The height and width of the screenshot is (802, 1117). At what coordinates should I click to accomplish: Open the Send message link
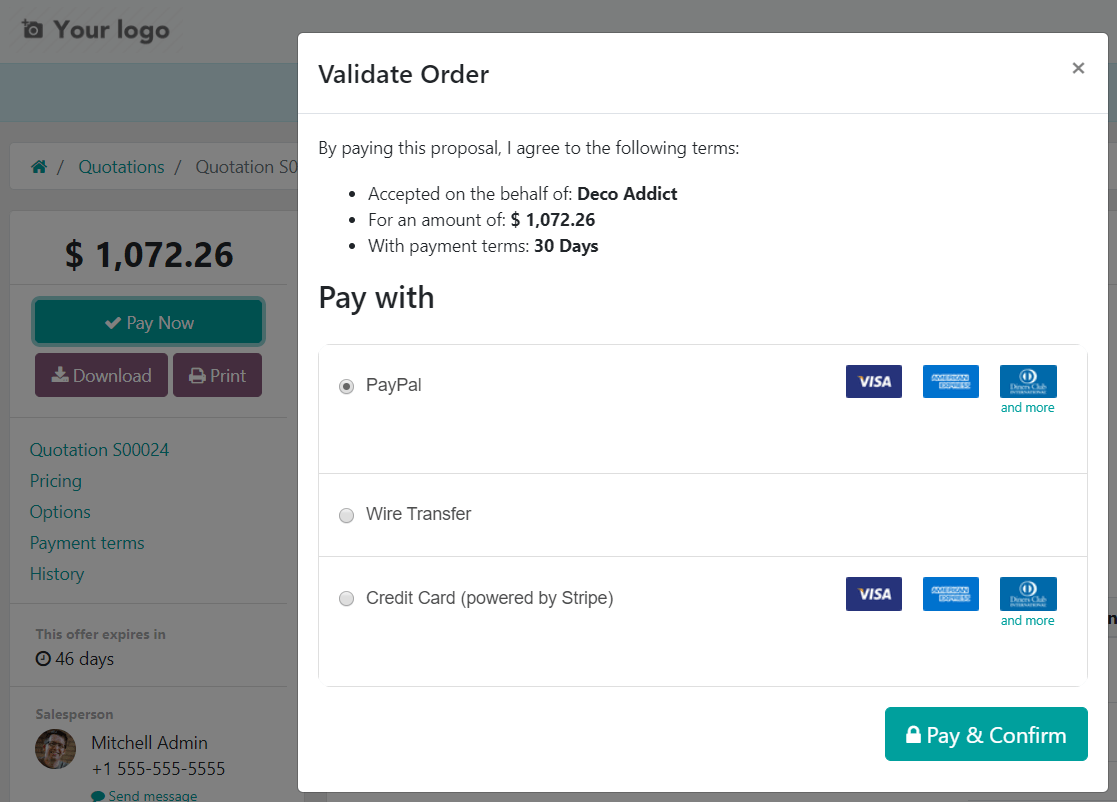[x=144, y=794]
